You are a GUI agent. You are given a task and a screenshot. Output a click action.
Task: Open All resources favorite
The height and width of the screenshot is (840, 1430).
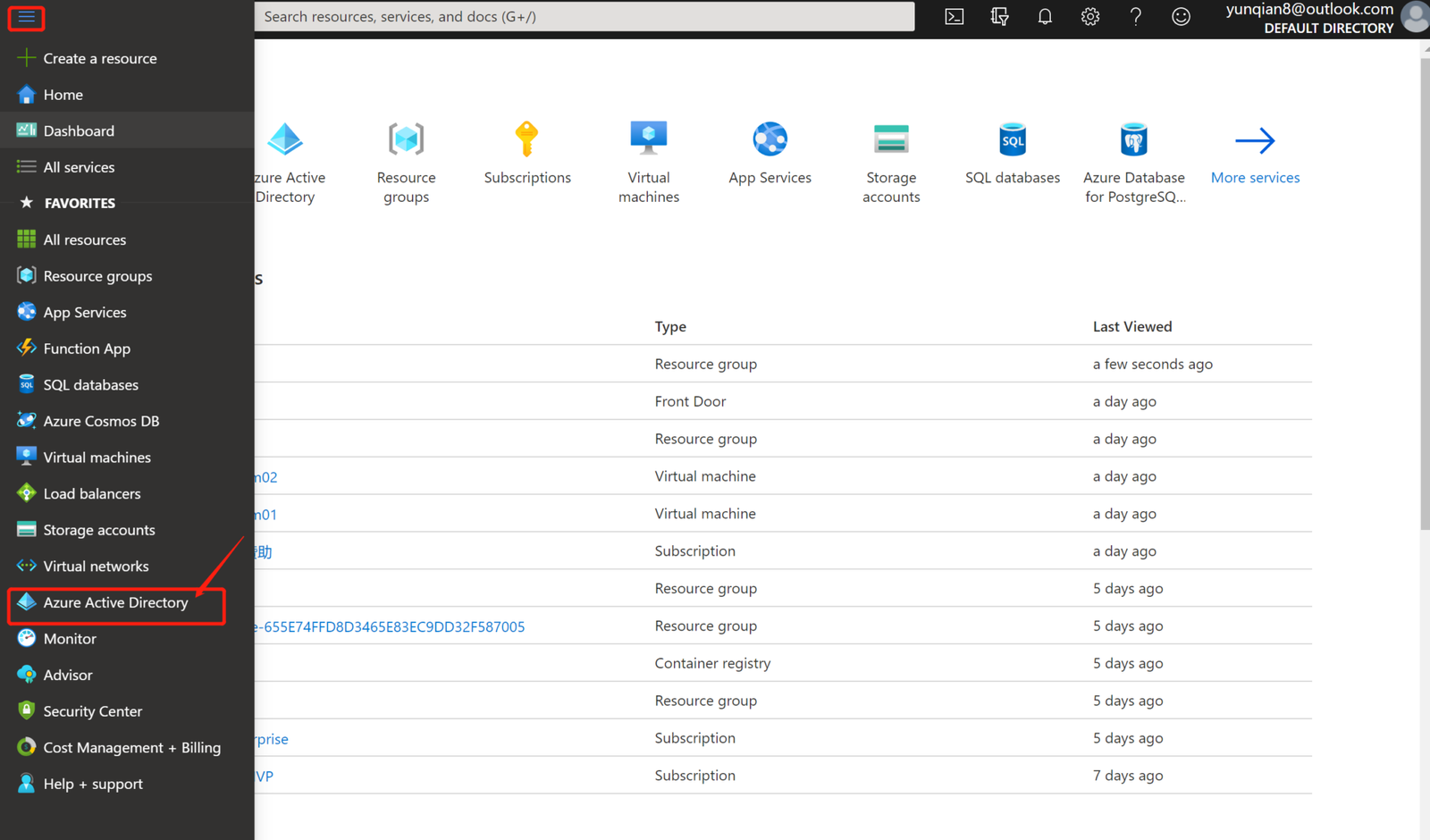pos(127,239)
